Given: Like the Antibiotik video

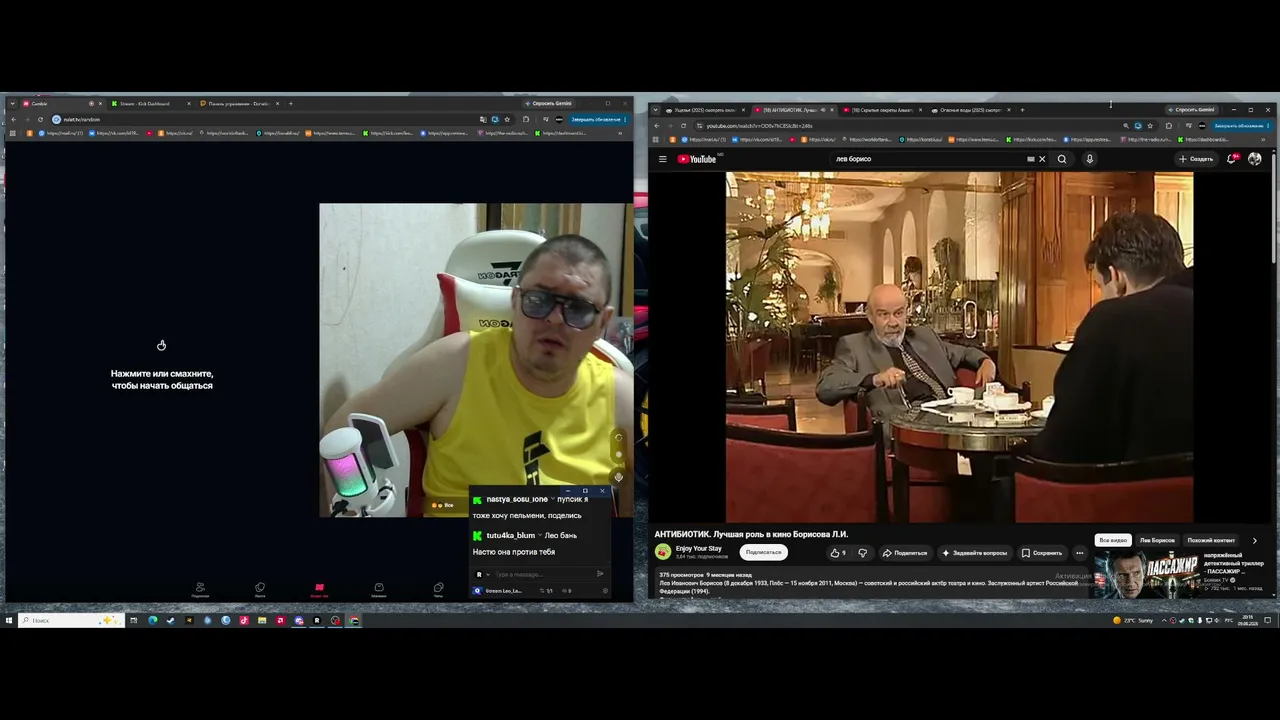Looking at the screenshot, I should click(838, 553).
